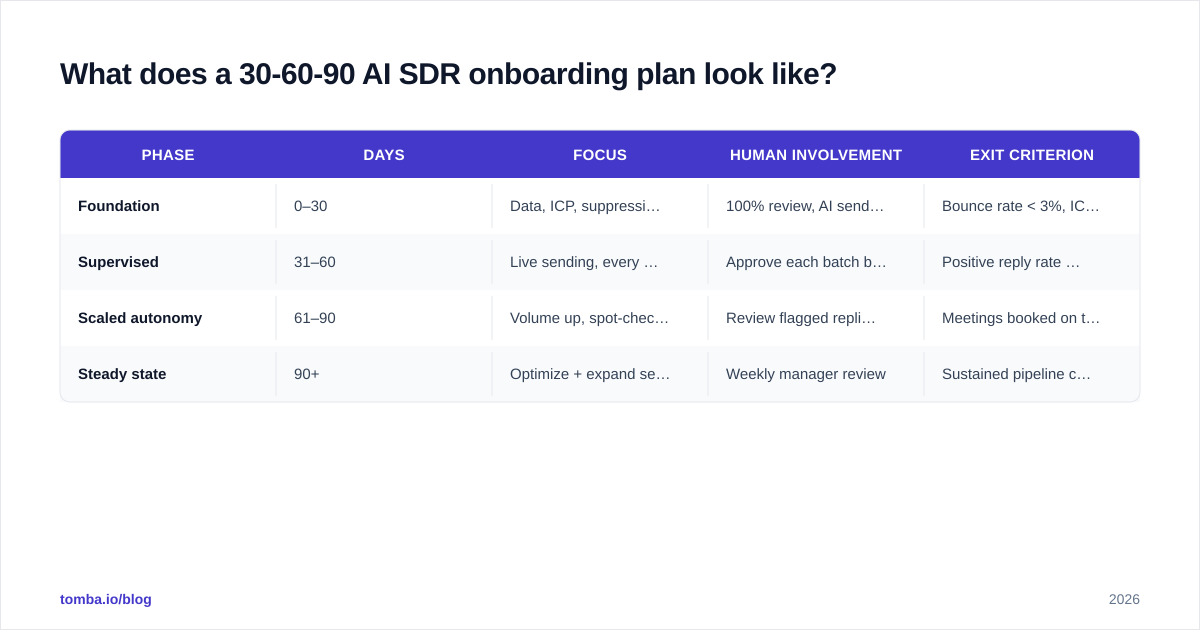The width and height of the screenshot is (1200, 630).
Task: Click the 2026 year label
Action: pos(1124,599)
